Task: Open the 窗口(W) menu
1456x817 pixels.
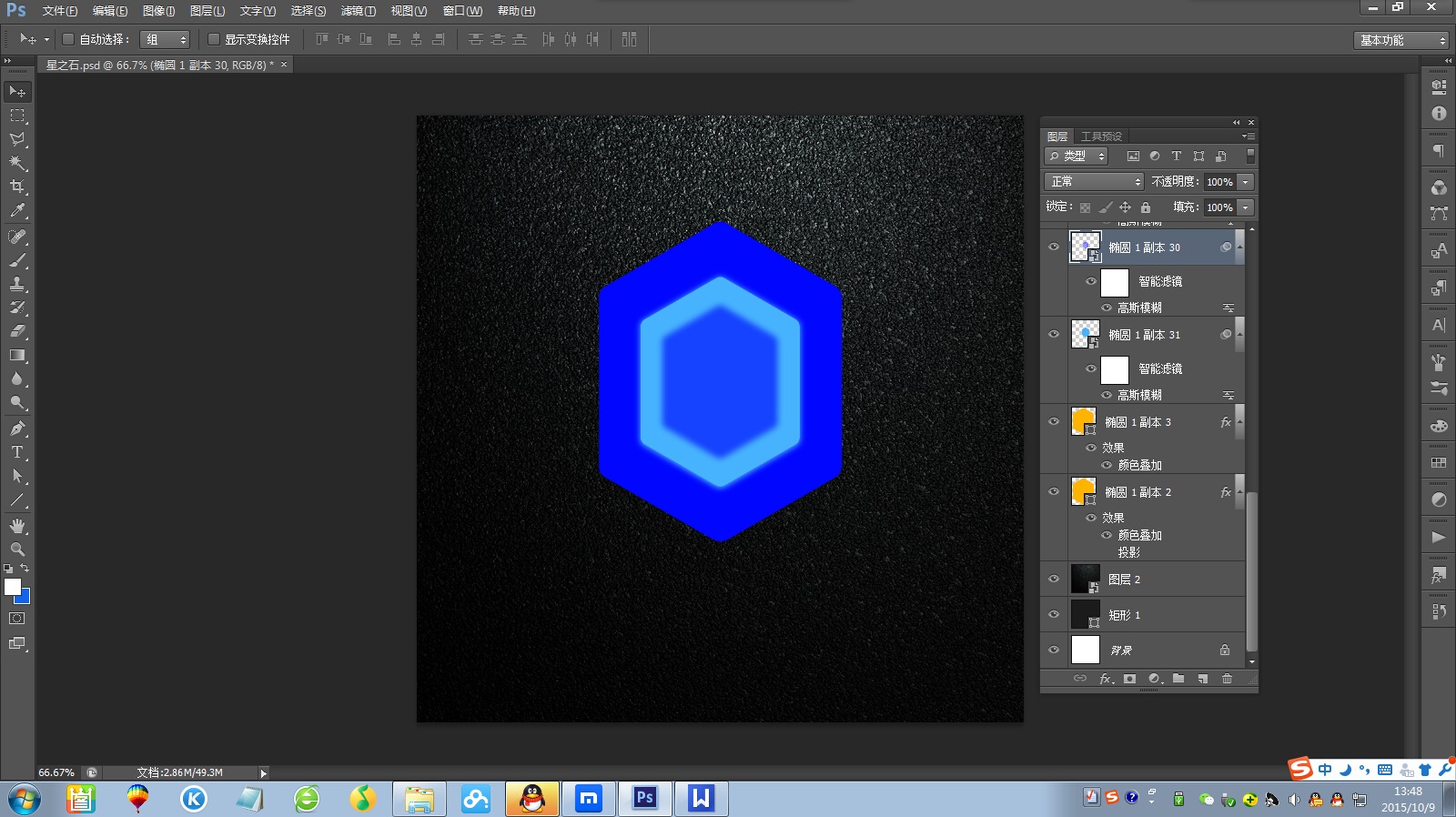Action: point(462,11)
